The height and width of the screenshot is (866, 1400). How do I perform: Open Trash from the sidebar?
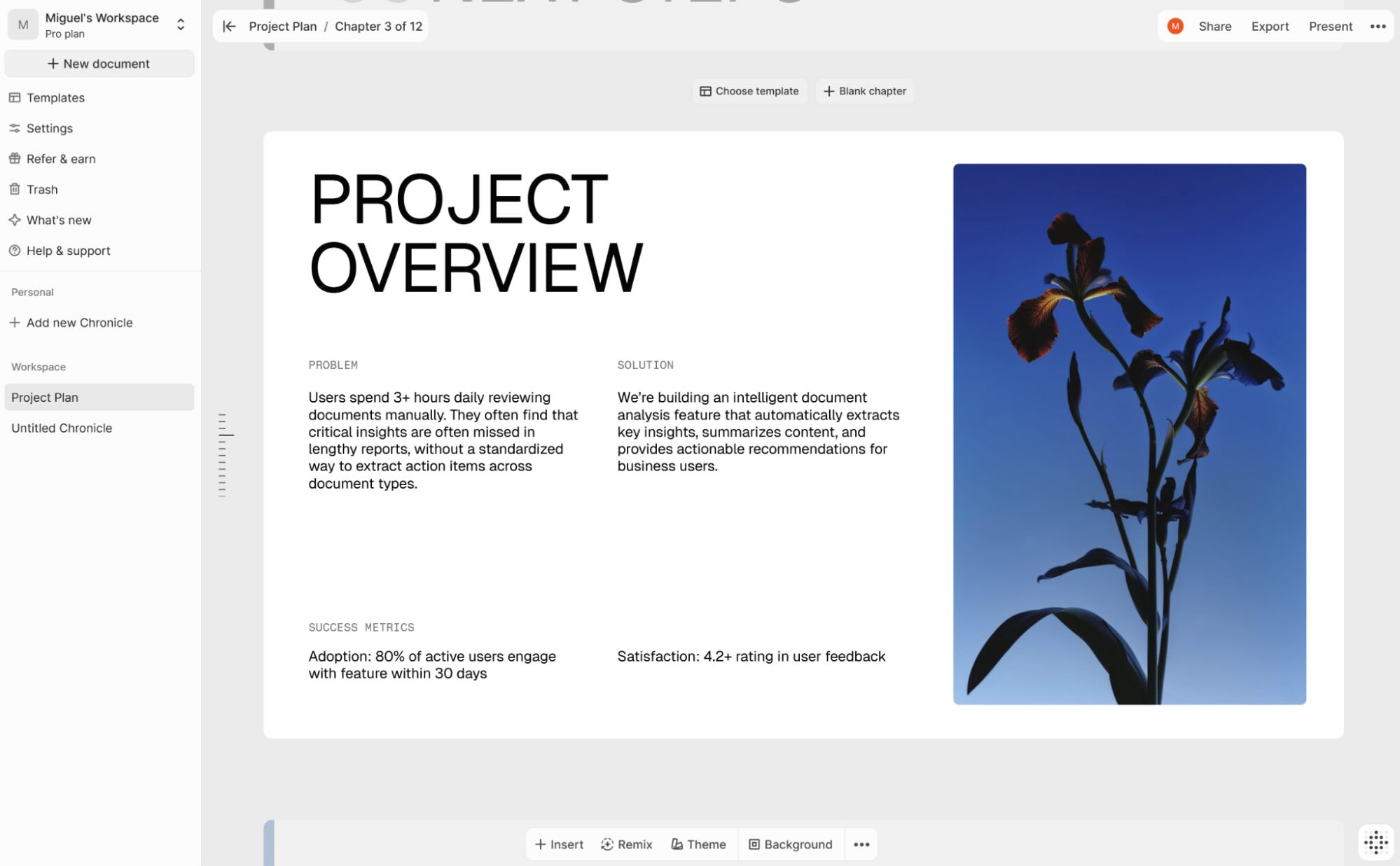42,189
